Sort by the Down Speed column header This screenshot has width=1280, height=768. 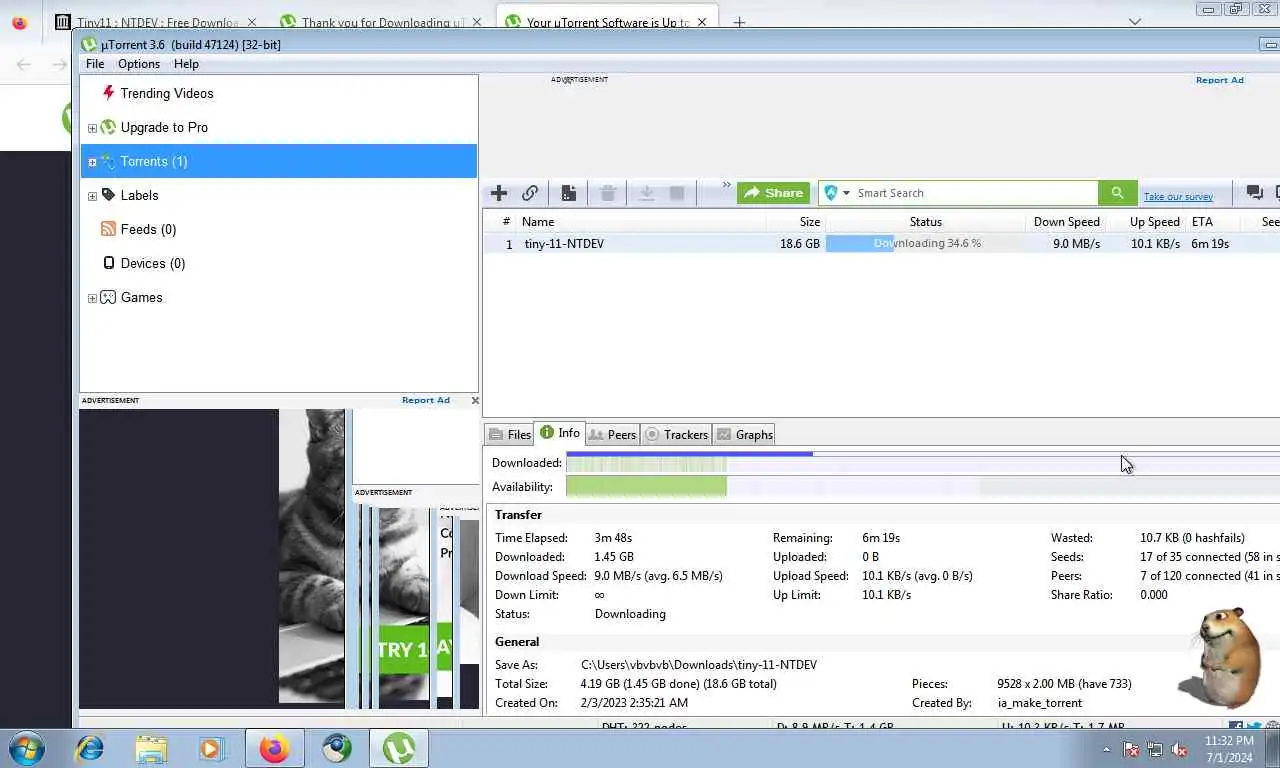coord(1066,222)
